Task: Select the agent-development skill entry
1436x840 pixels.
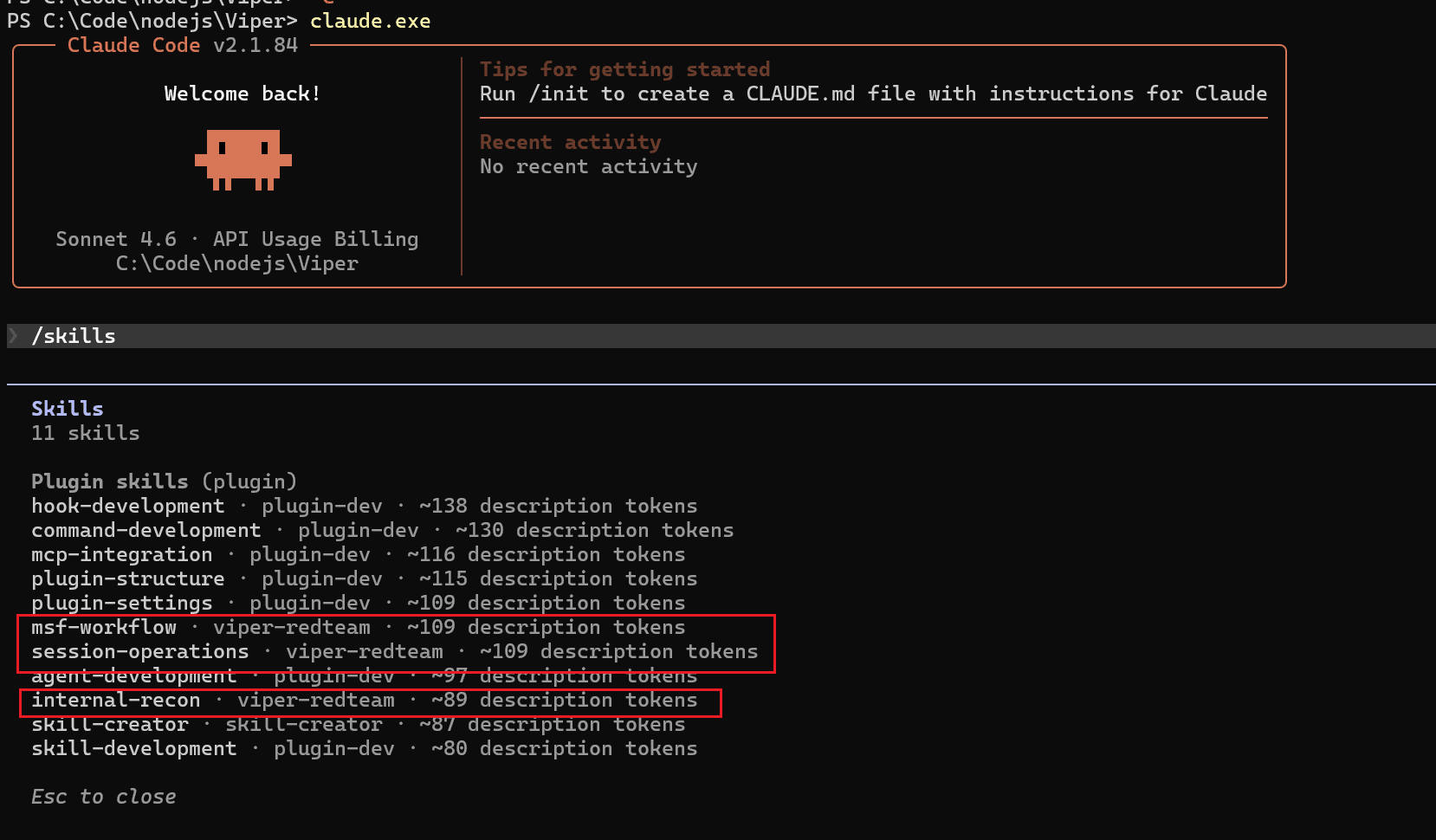Action: (133, 675)
